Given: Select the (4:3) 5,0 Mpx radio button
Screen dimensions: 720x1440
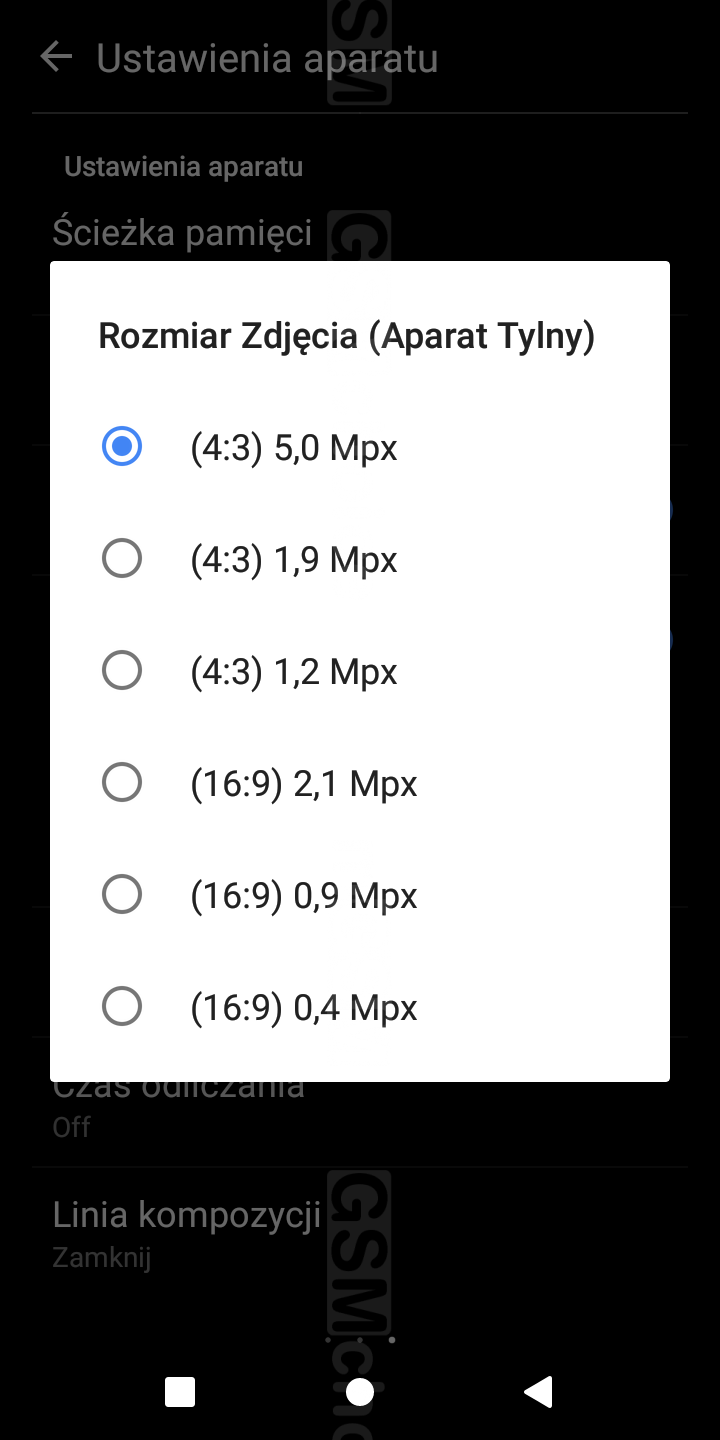Looking at the screenshot, I should click(x=122, y=446).
